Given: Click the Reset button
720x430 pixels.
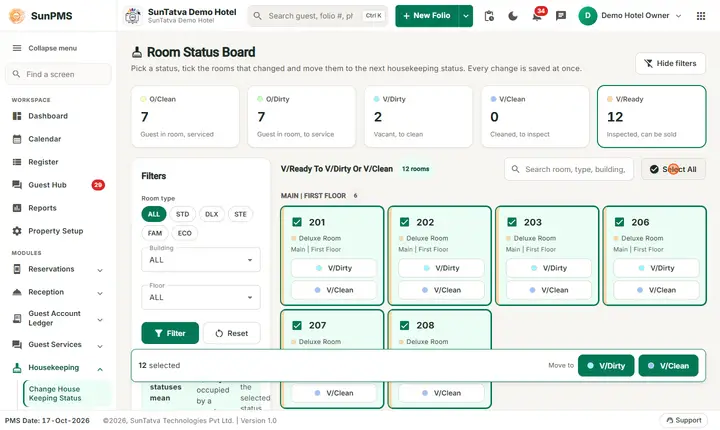Looking at the screenshot, I should [231, 333].
